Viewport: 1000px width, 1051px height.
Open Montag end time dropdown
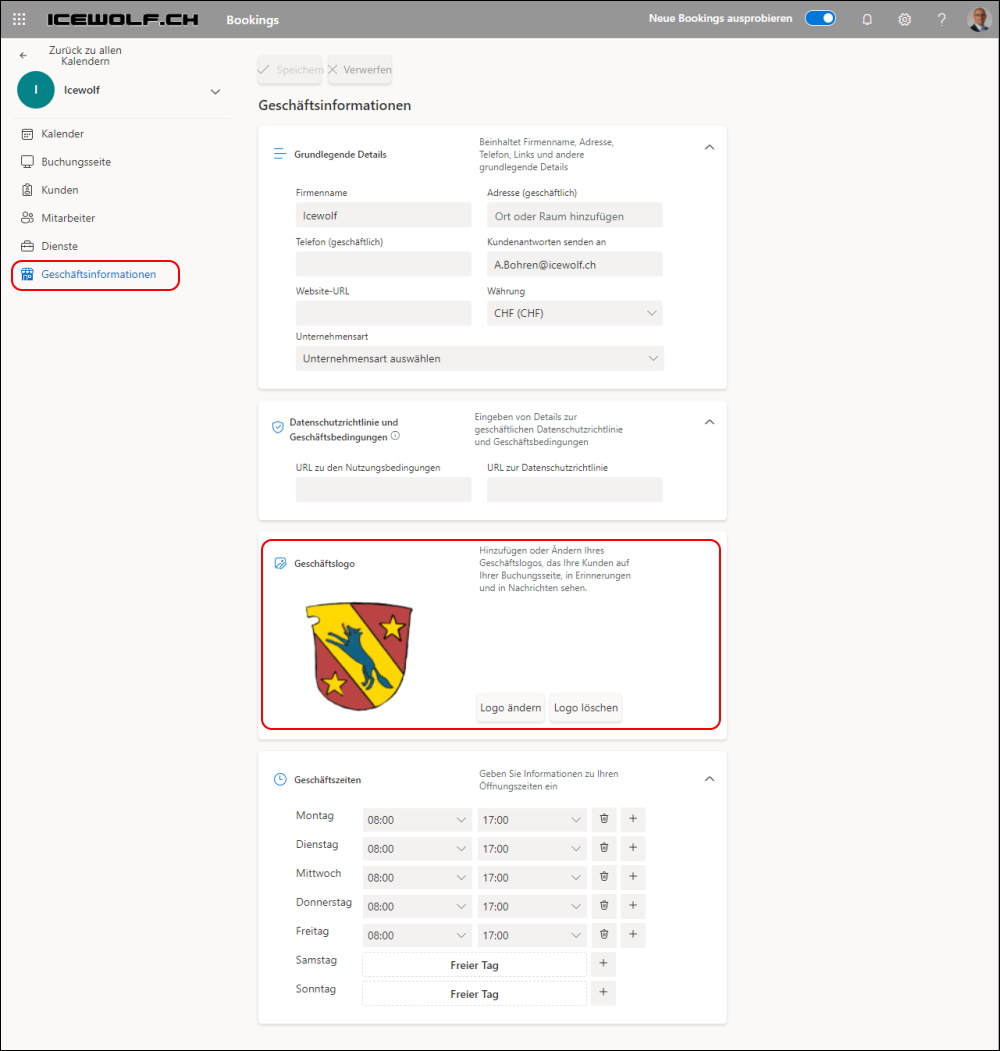532,820
